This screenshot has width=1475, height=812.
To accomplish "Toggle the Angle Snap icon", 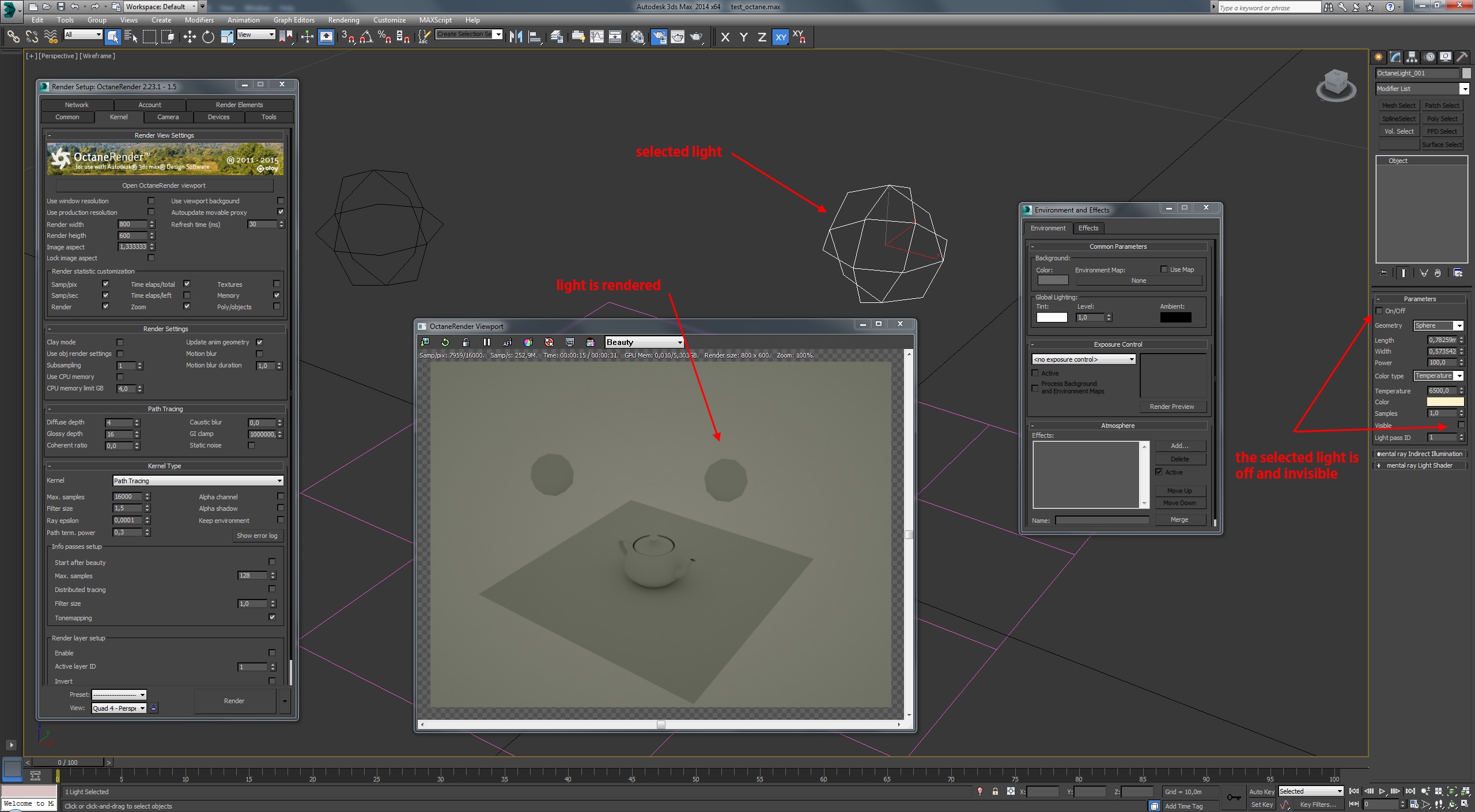I will point(366,37).
